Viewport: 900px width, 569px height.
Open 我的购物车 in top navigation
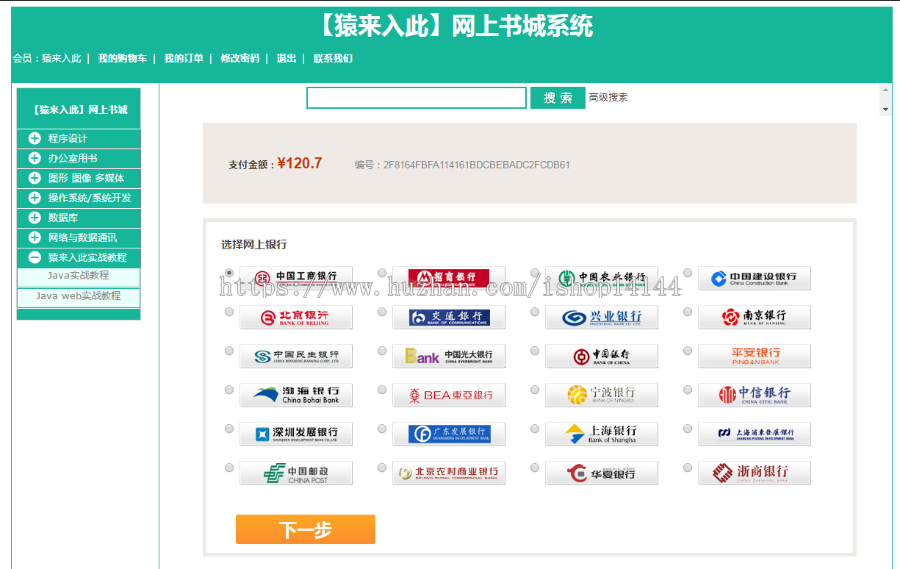[122, 59]
